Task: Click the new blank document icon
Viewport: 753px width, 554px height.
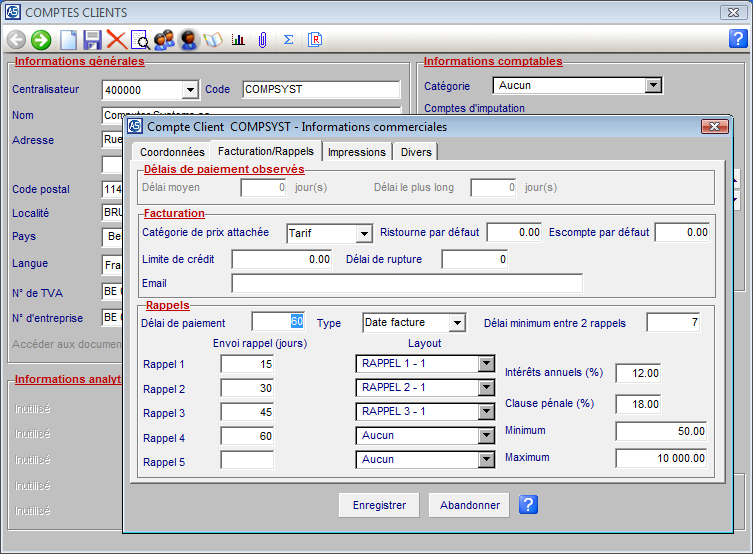Action: click(x=68, y=40)
